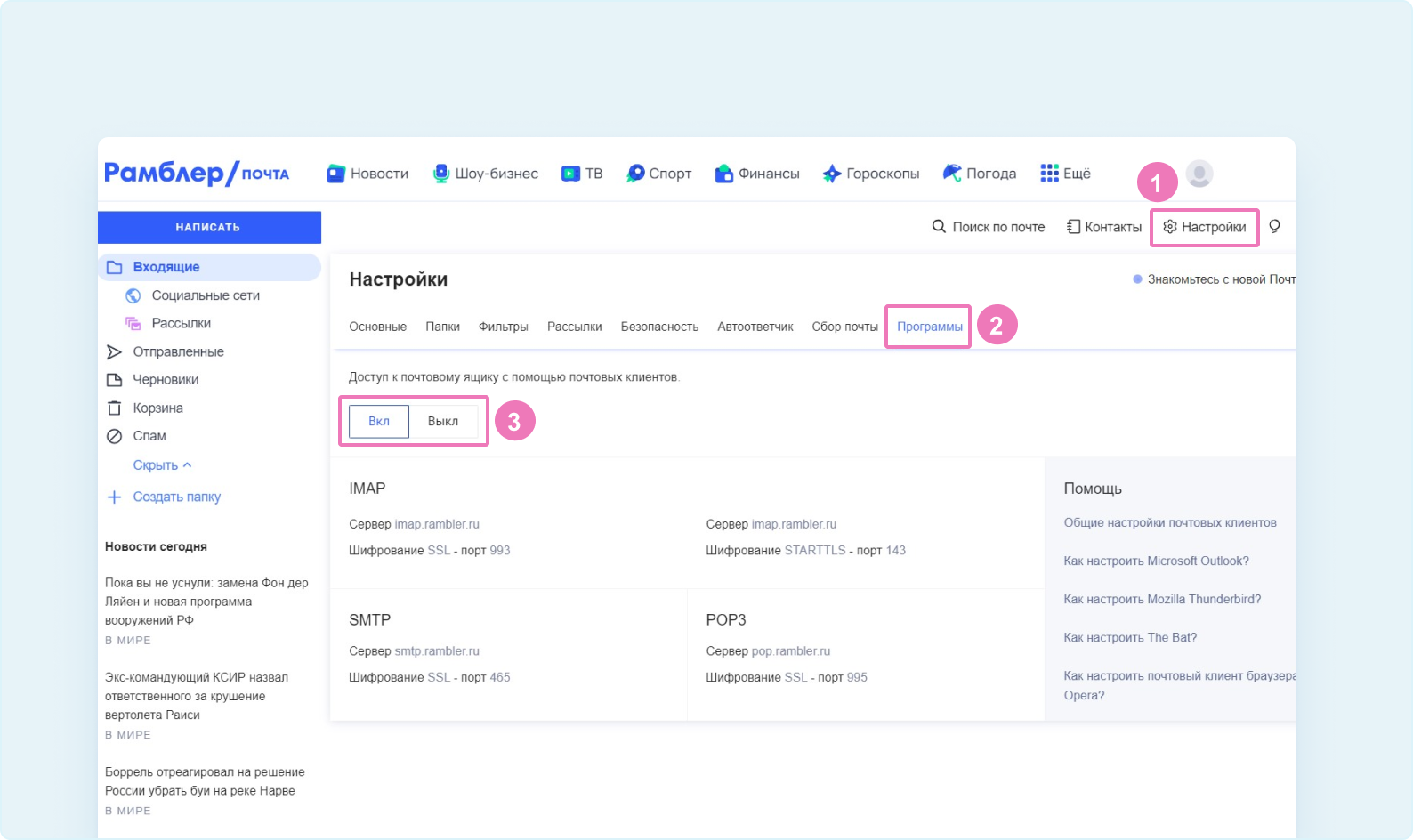Open news about Фон дер Ляйен
The image size is (1413, 840).
(206, 602)
